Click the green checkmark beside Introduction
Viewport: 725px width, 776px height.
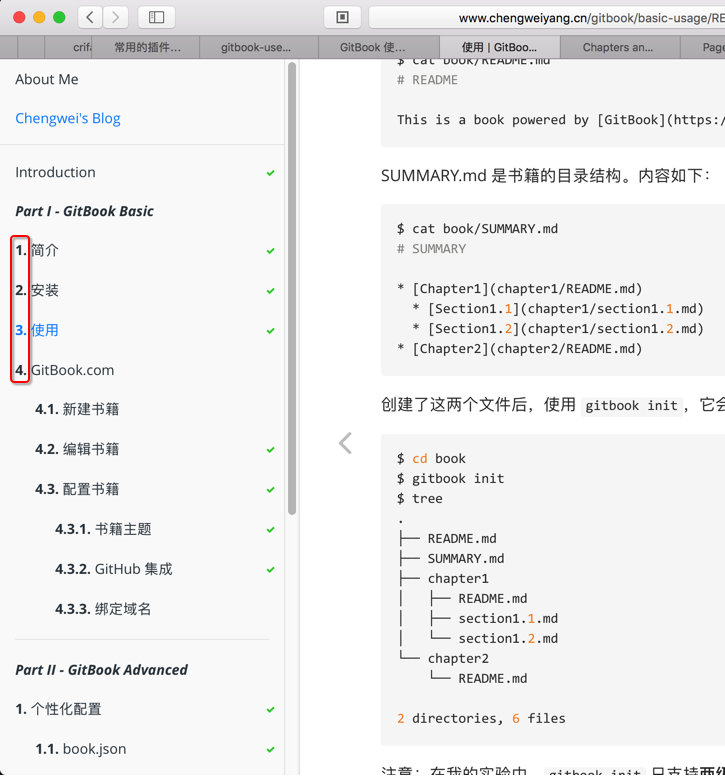point(270,173)
